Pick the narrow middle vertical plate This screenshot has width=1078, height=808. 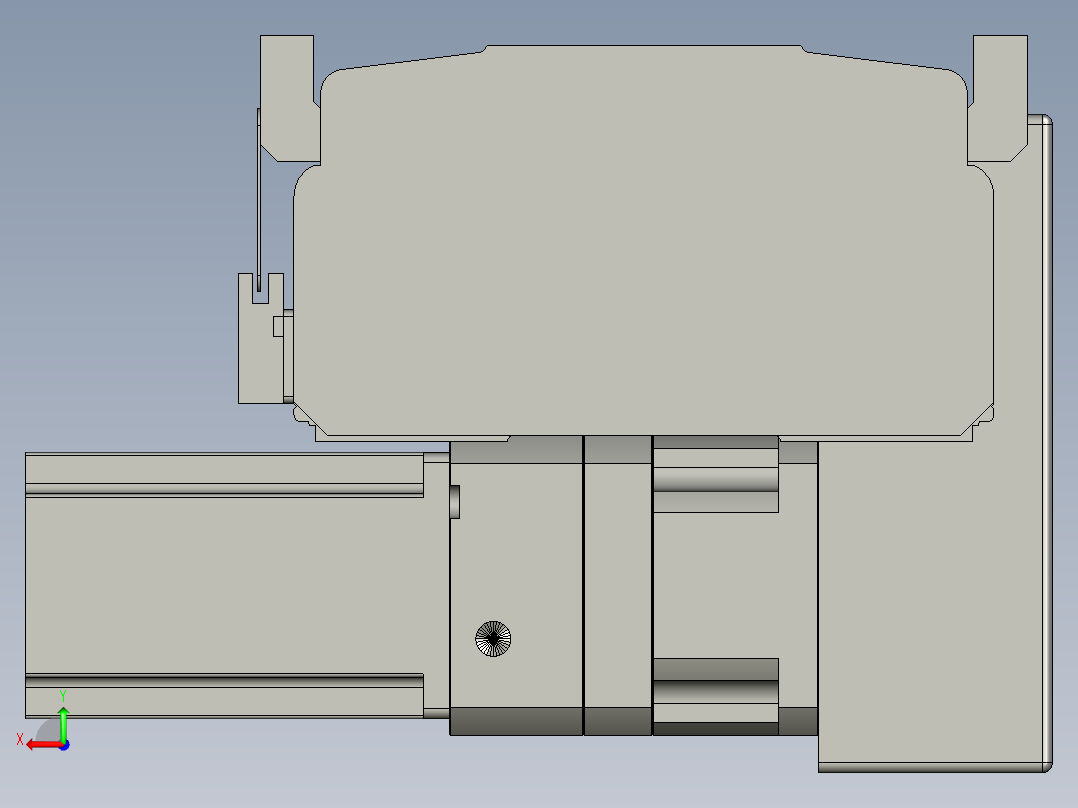618,585
